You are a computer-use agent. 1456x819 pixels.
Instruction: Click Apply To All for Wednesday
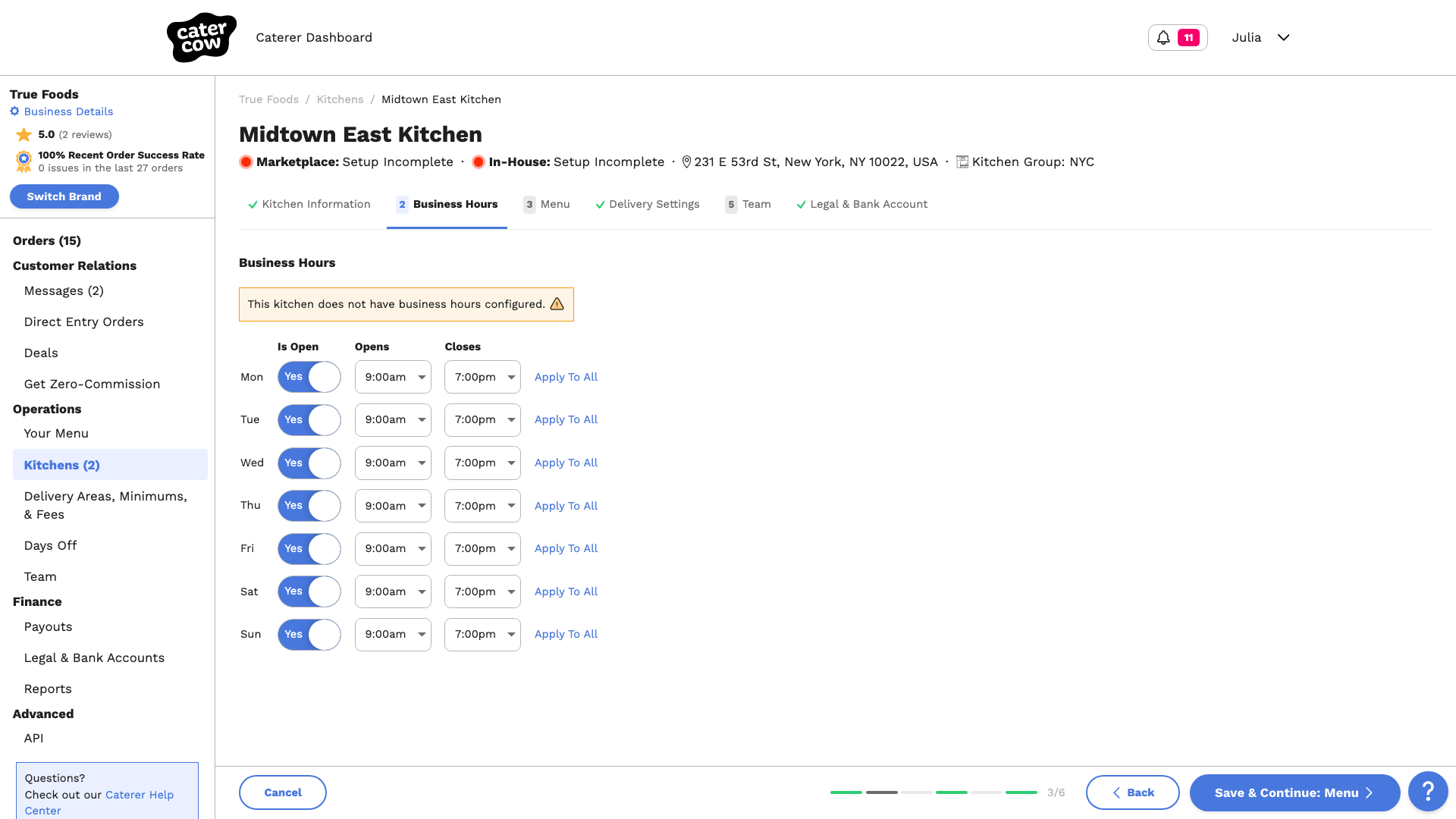(x=566, y=463)
